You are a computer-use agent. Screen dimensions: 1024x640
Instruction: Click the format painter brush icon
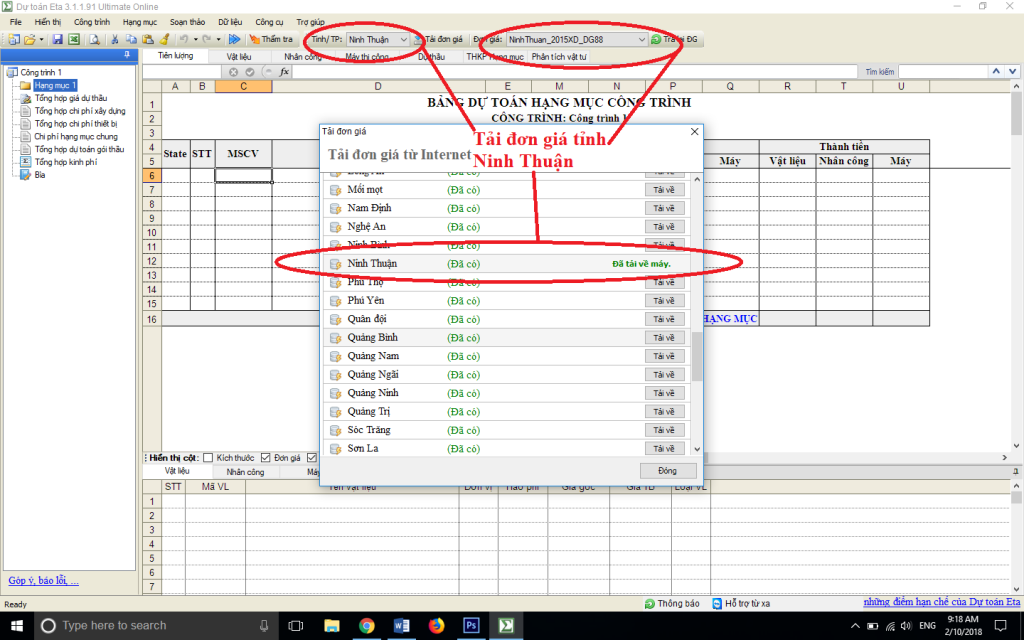tap(164, 39)
